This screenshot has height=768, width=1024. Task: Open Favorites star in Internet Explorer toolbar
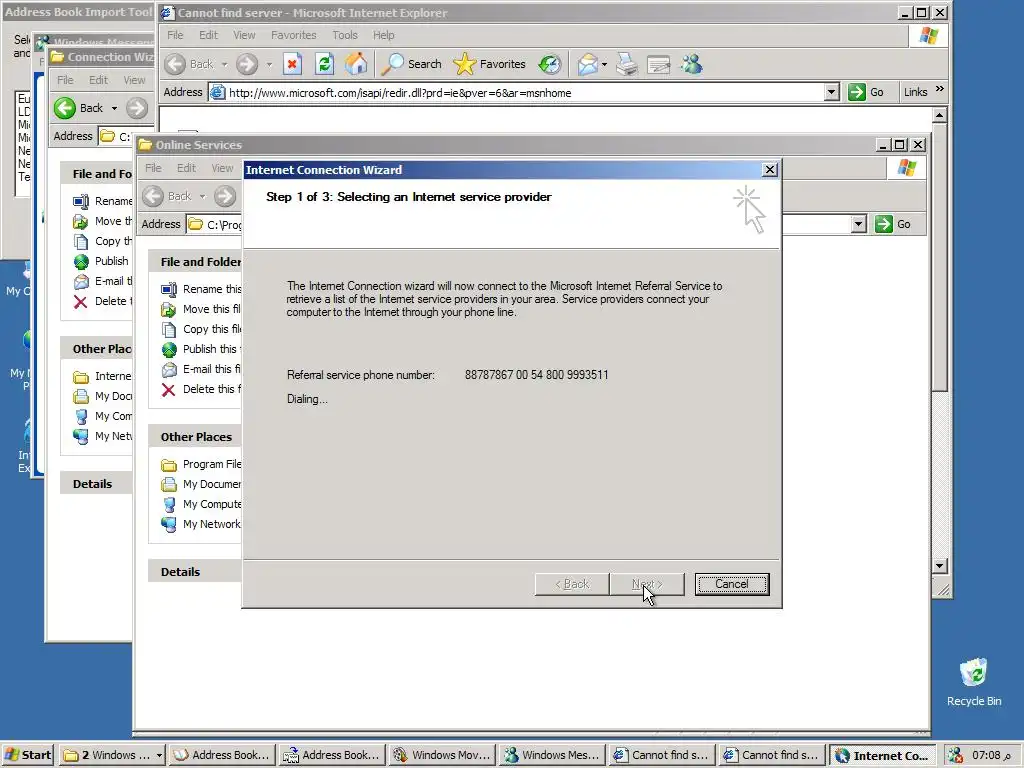click(489, 64)
